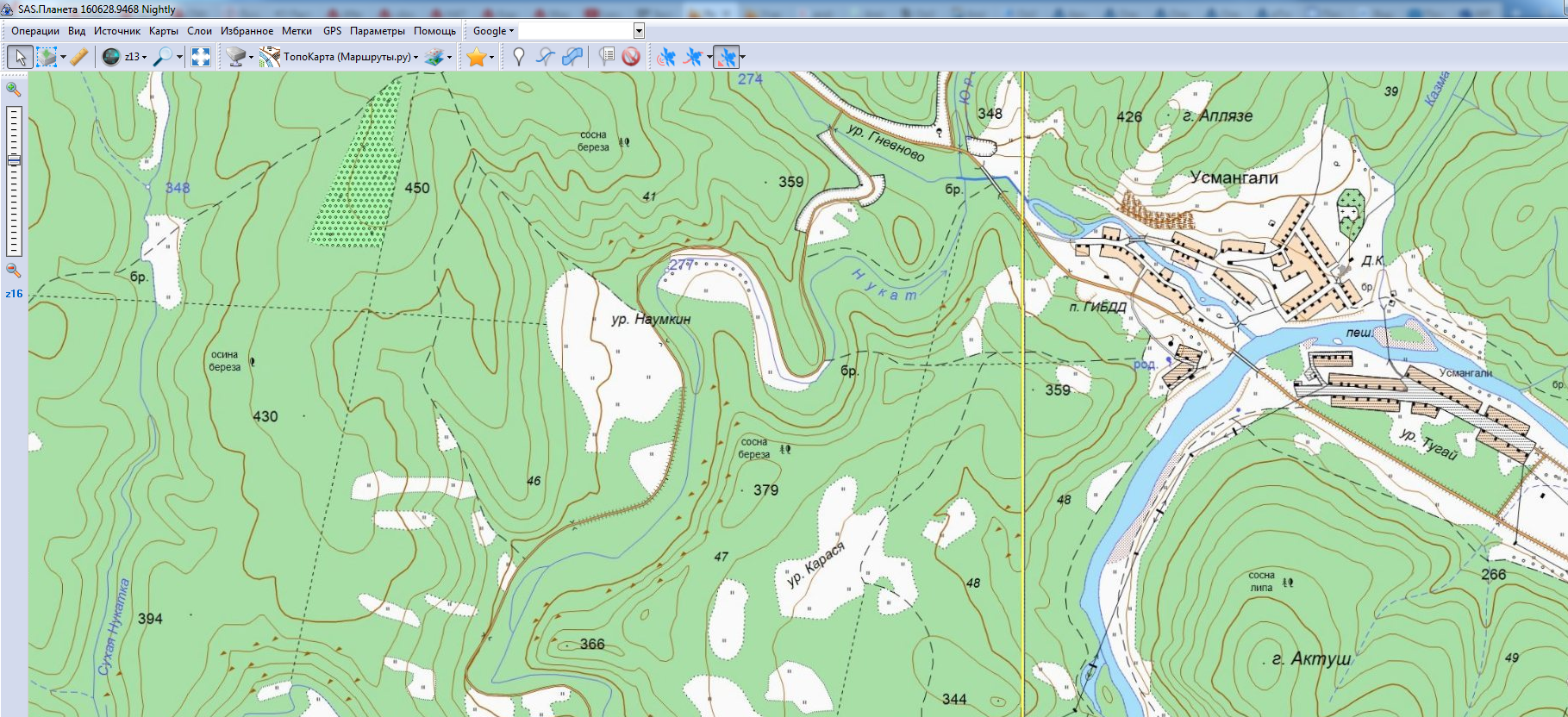Toggle full screen map view
Screen dimensions: 1568x717
201,57
